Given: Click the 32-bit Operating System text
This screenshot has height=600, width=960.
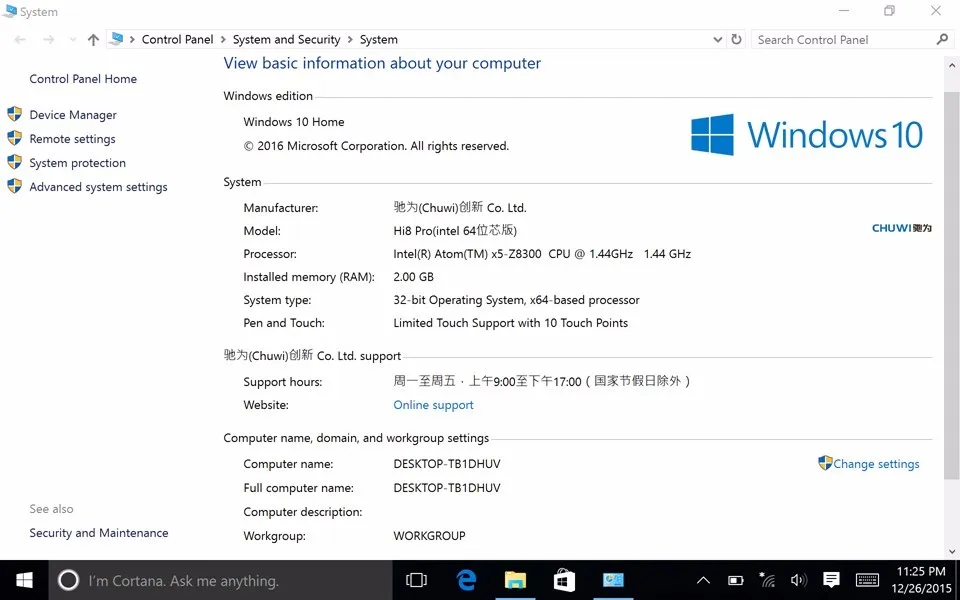Looking at the screenshot, I should (516, 300).
